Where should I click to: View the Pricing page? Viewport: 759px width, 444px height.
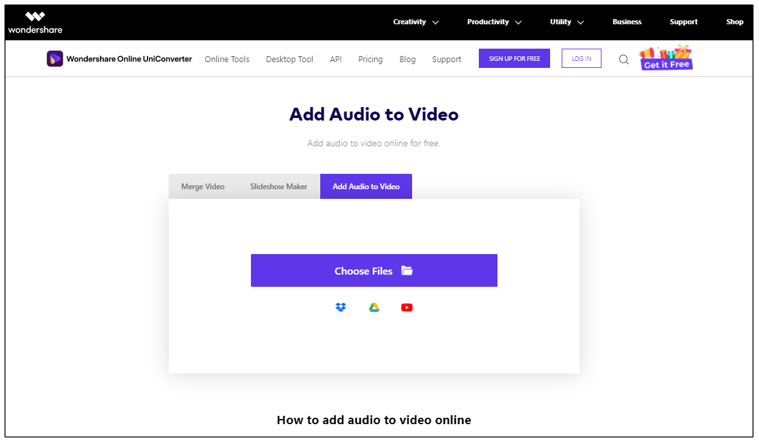370,59
